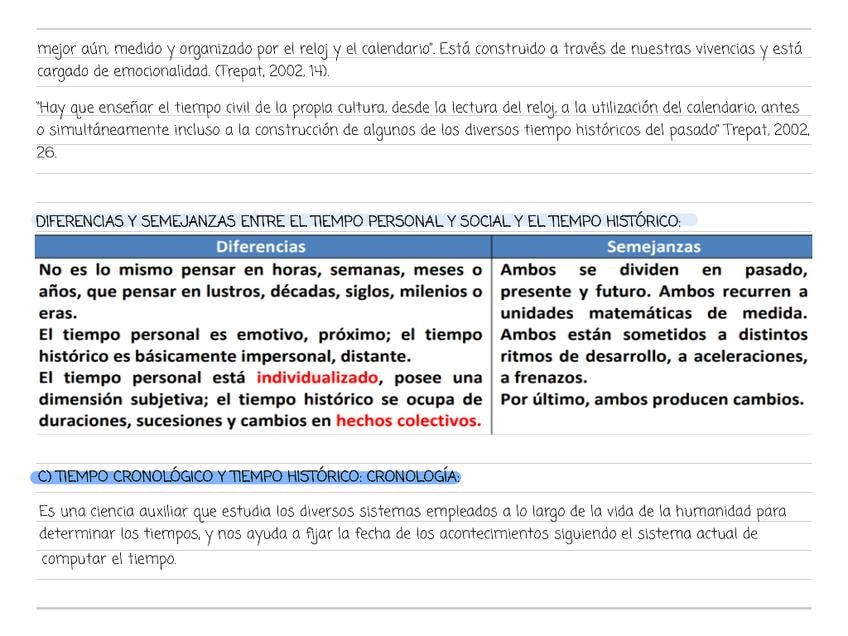Click the line starting 'determinar los tiempos, y nos ayuda'

398,534
